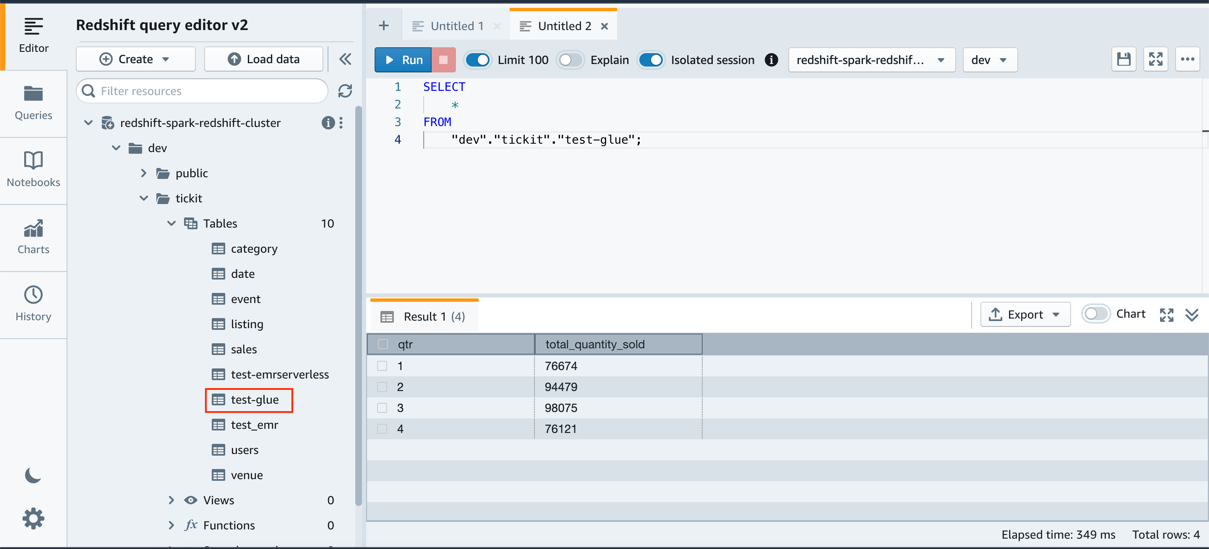
Task: Open the settings gear icon
Action: (x=33, y=518)
